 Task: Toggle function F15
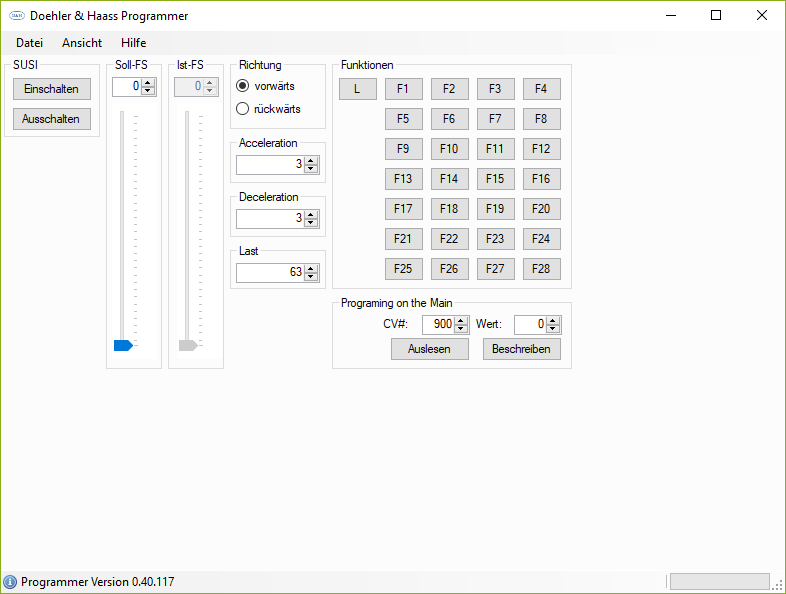496,179
